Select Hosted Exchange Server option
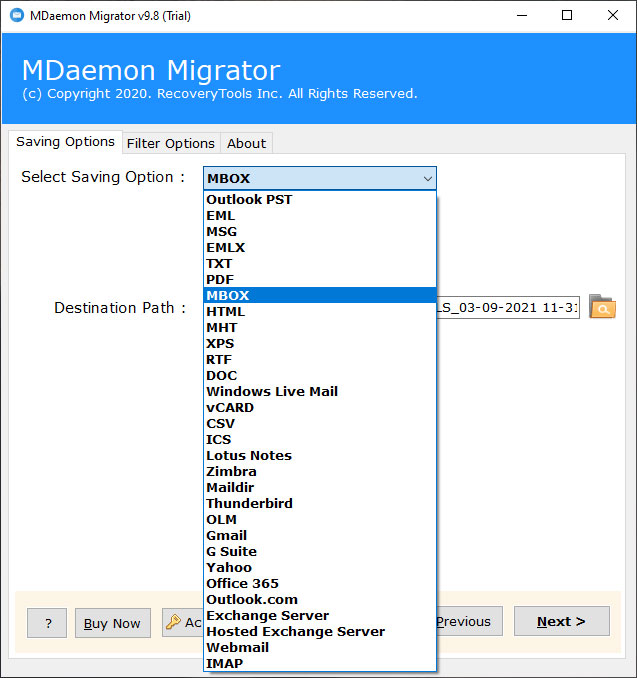The width and height of the screenshot is (637, 678). click(320, 631)
